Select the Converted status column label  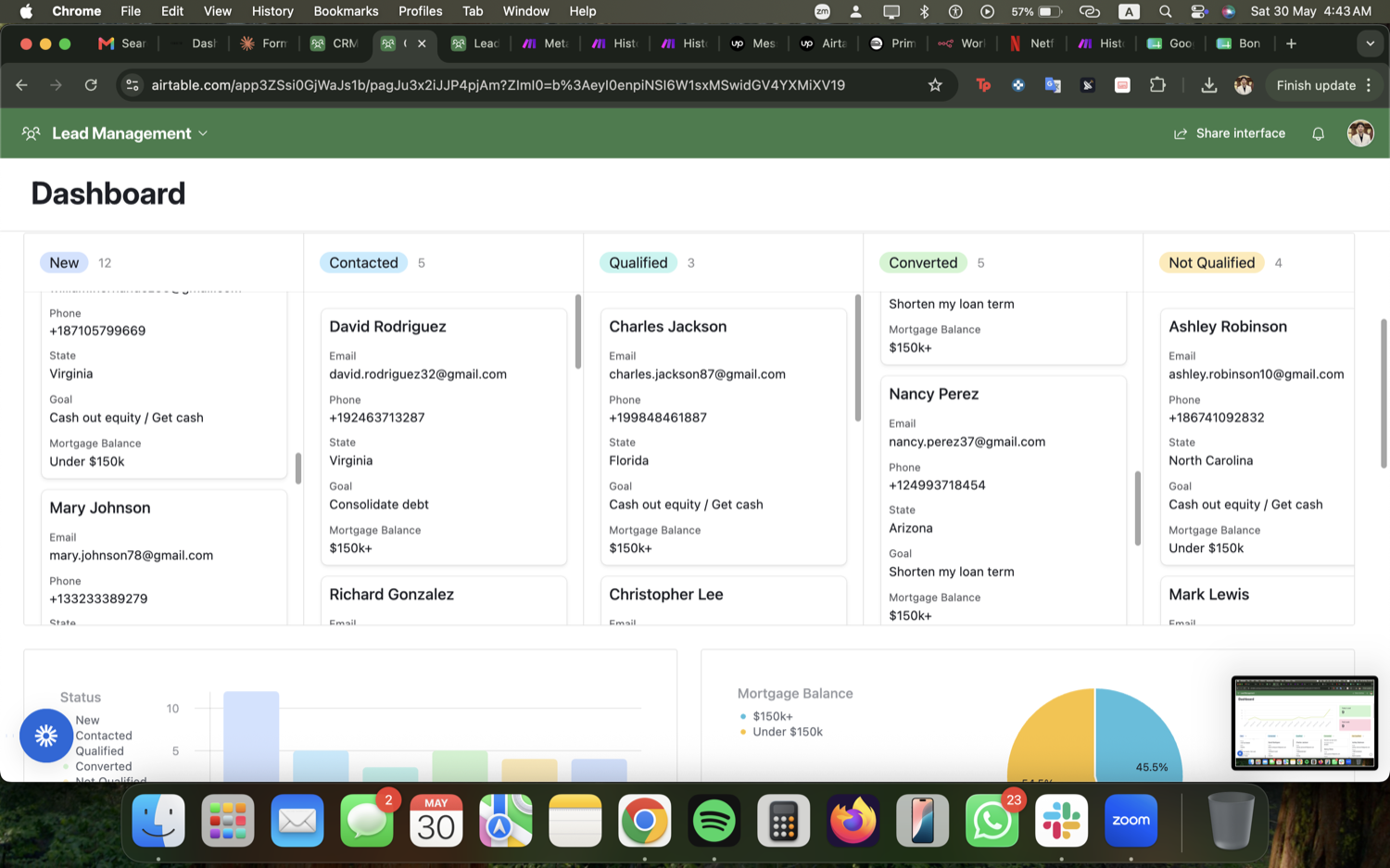[x=923, y=263]
